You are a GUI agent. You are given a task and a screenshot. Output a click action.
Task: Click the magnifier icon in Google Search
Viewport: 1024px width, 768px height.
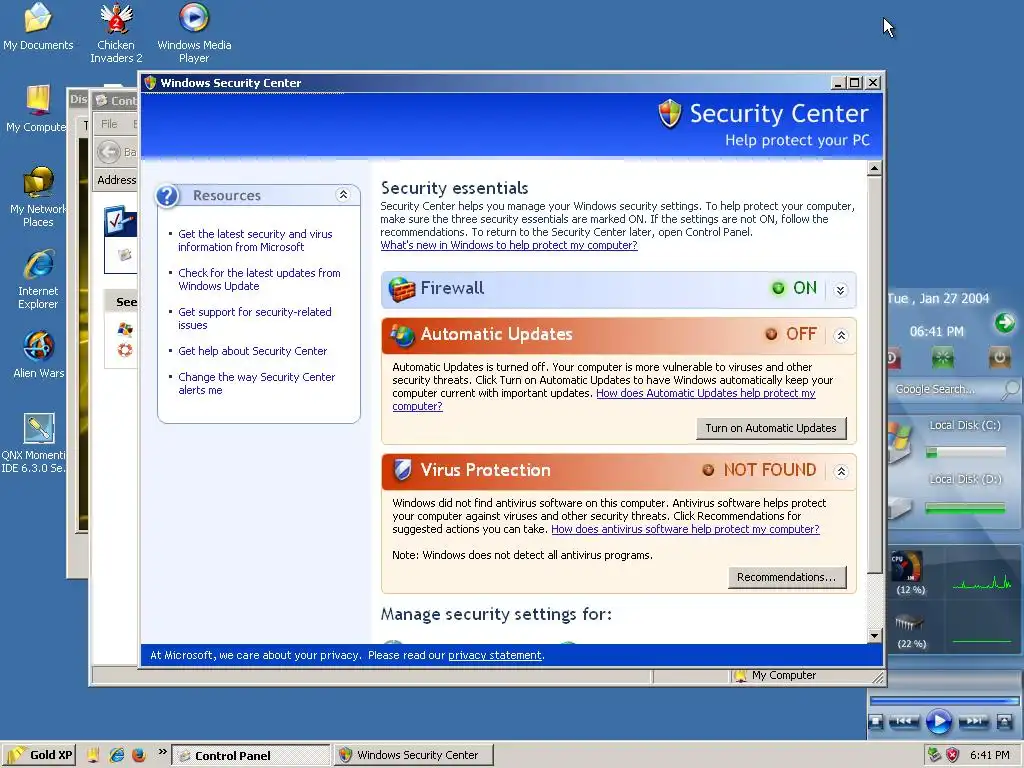point(1010,389)
